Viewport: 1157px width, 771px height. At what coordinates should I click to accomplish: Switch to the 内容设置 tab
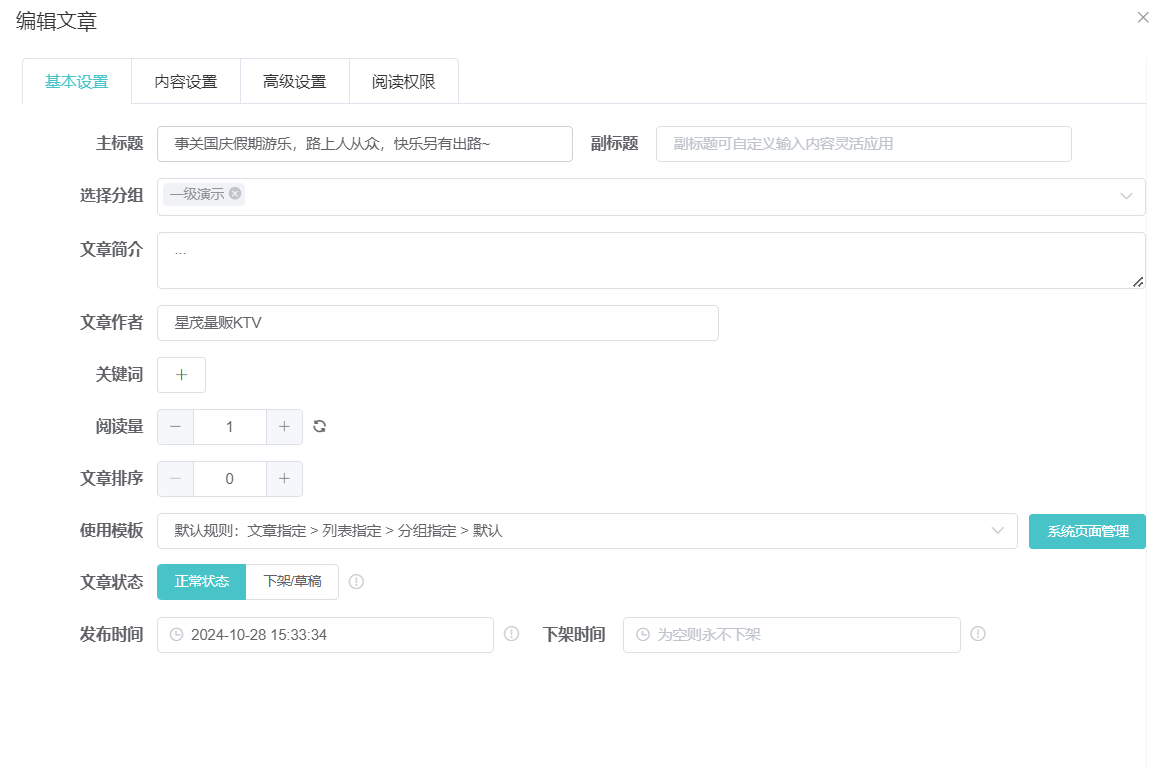[185, 81]
